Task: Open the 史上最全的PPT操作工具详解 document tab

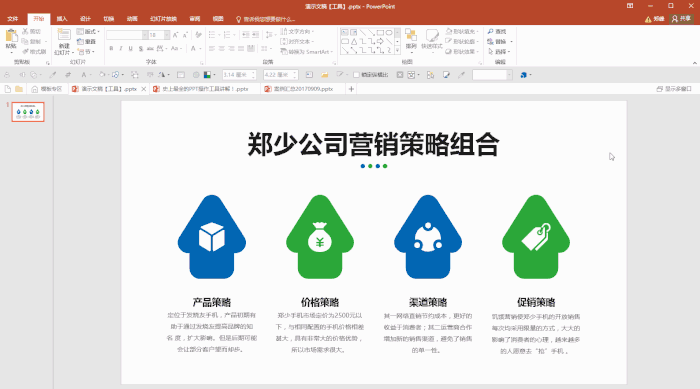Action: click(205, 89)
